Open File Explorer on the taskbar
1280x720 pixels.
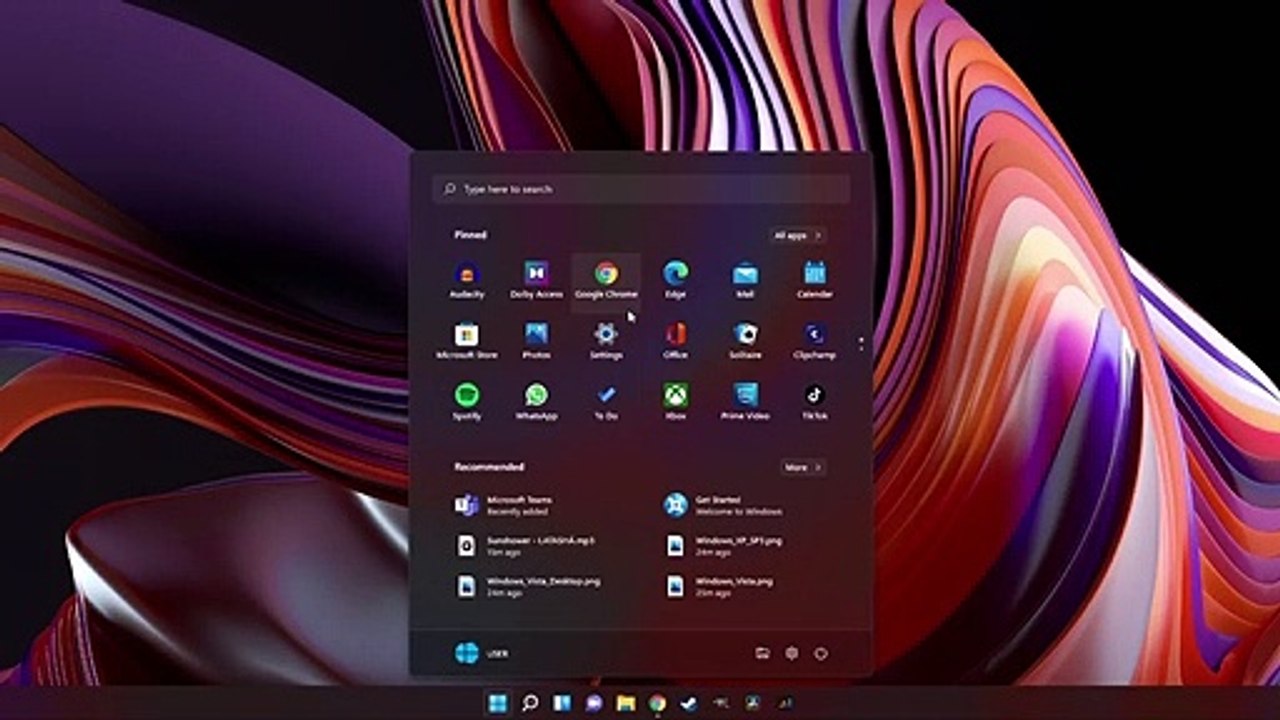click(x=626, y=704)
